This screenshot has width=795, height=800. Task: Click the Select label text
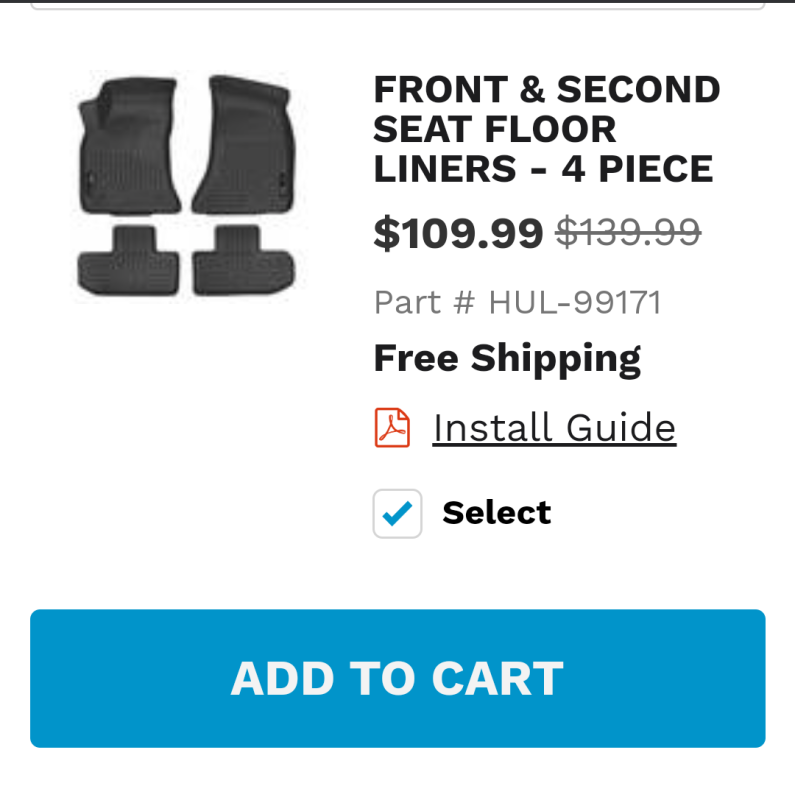tap(496, 513)
